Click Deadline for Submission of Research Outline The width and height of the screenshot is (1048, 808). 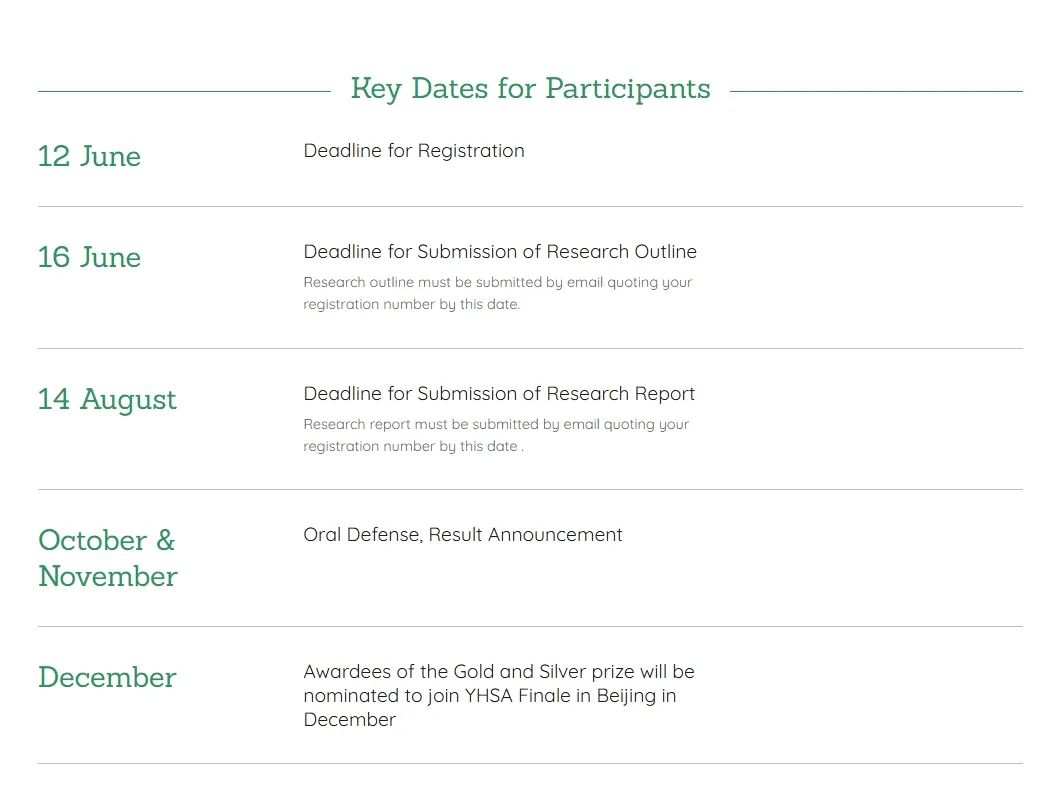point(500,251)
